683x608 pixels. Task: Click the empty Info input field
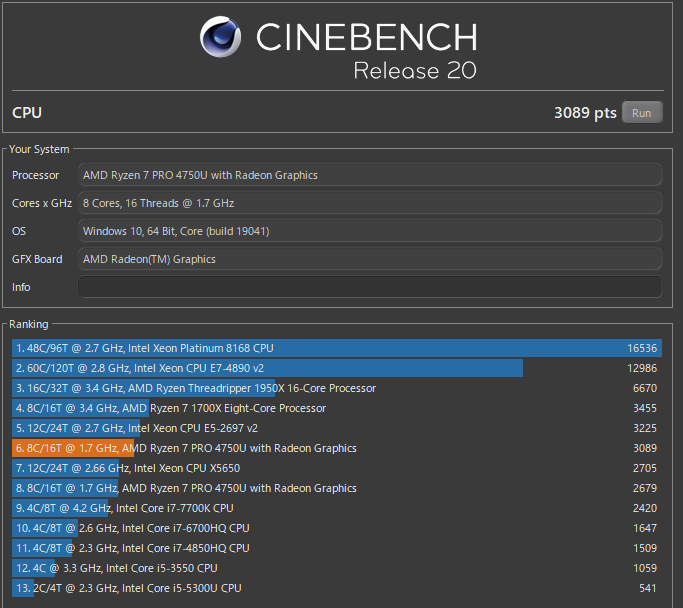click(x=369, y=287)
